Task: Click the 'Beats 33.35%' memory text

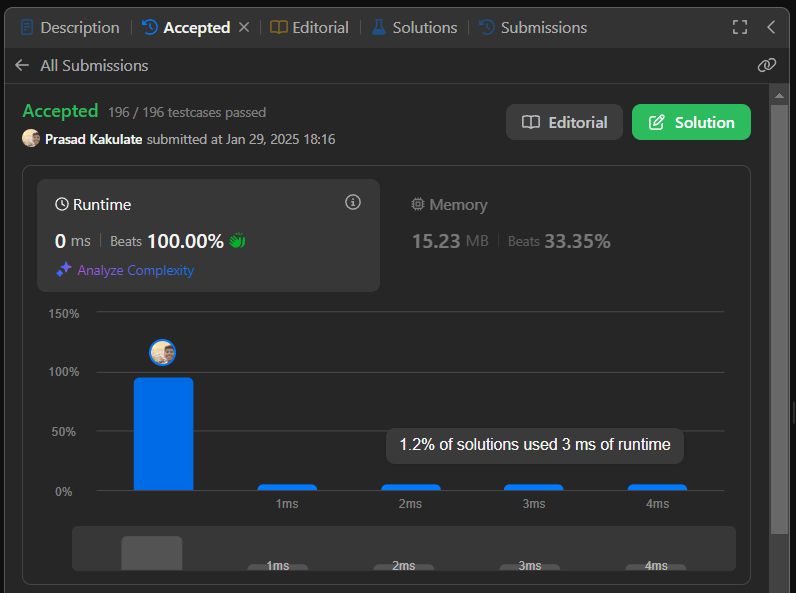Action: (559, 241)
